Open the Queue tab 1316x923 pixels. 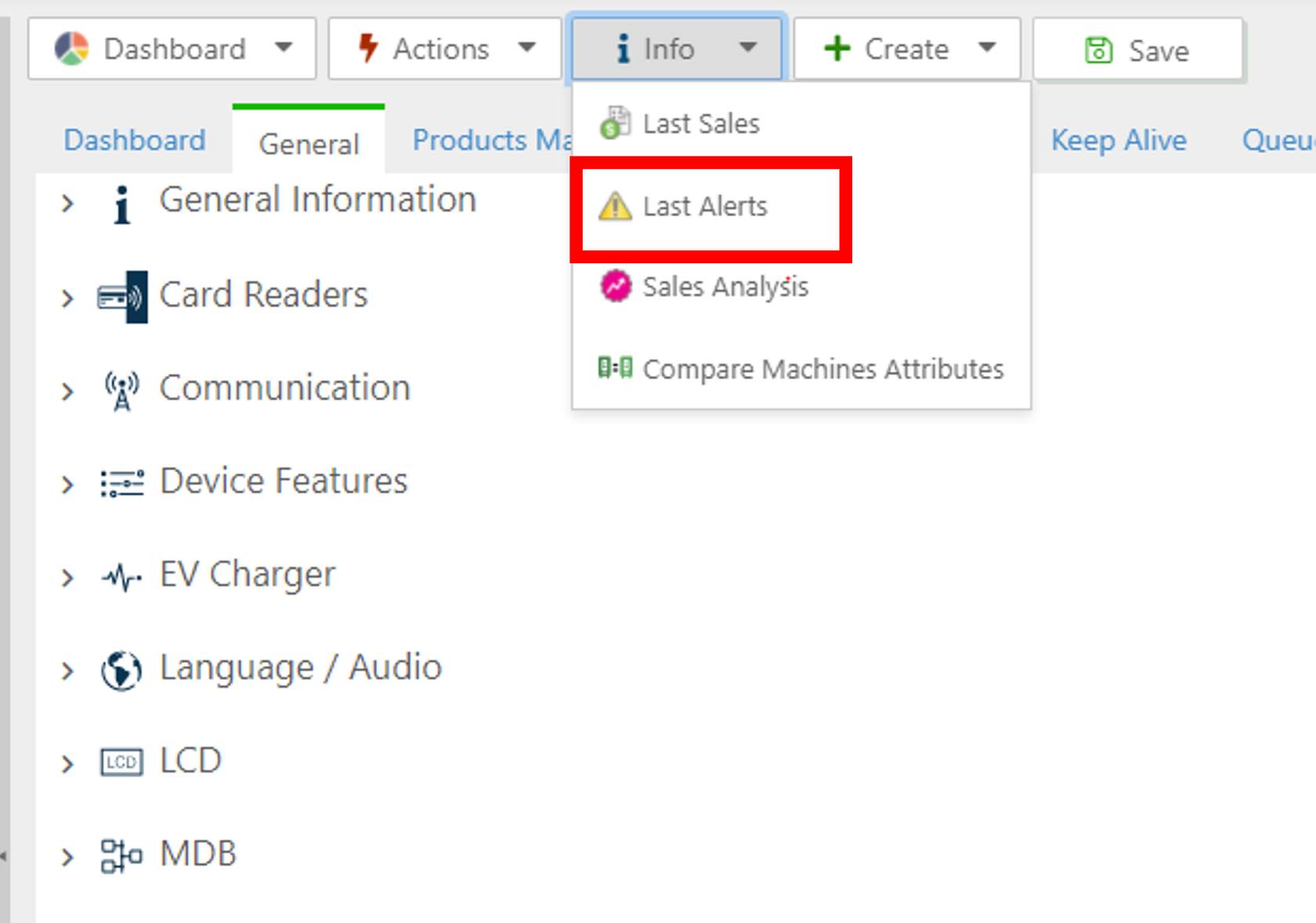pyautogui.click(x=1278, y=140)
